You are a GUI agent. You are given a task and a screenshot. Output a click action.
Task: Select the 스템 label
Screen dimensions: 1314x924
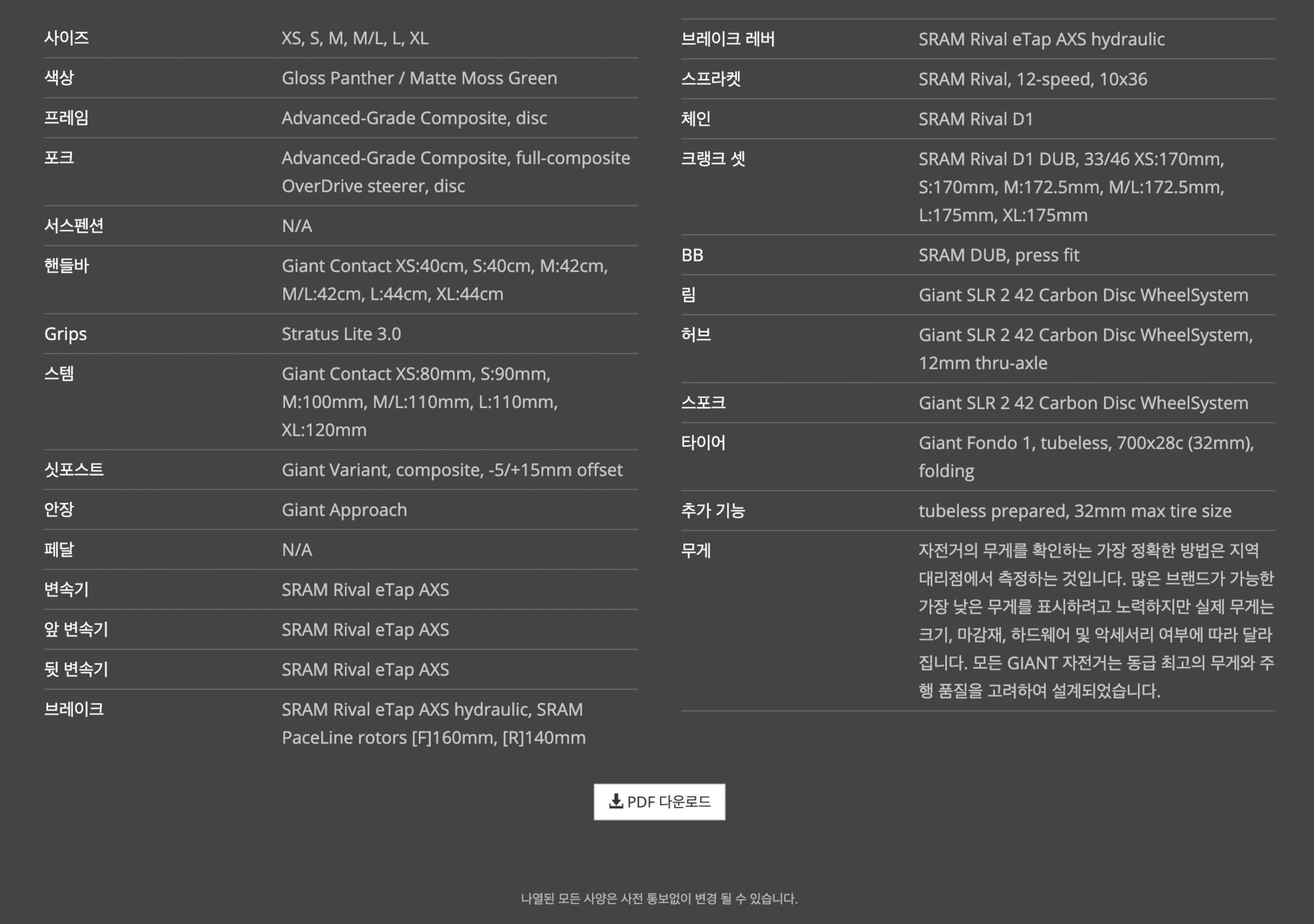(59, 374)
